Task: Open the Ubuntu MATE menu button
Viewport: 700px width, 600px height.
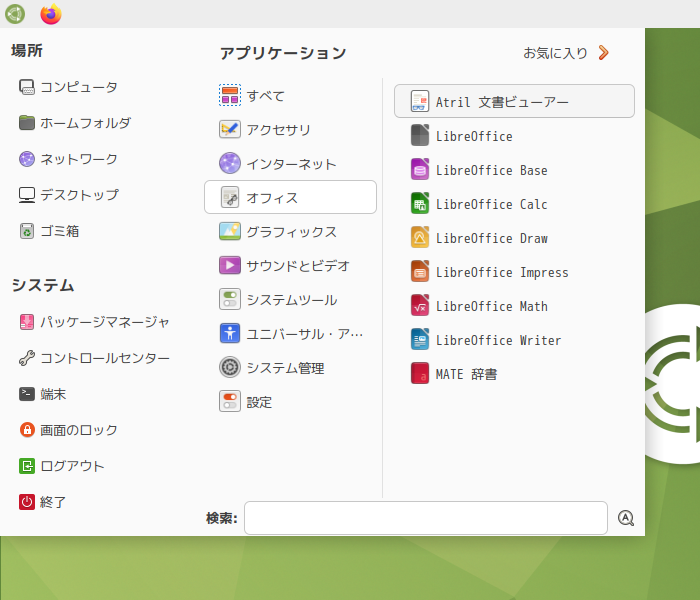Action: 15,14
